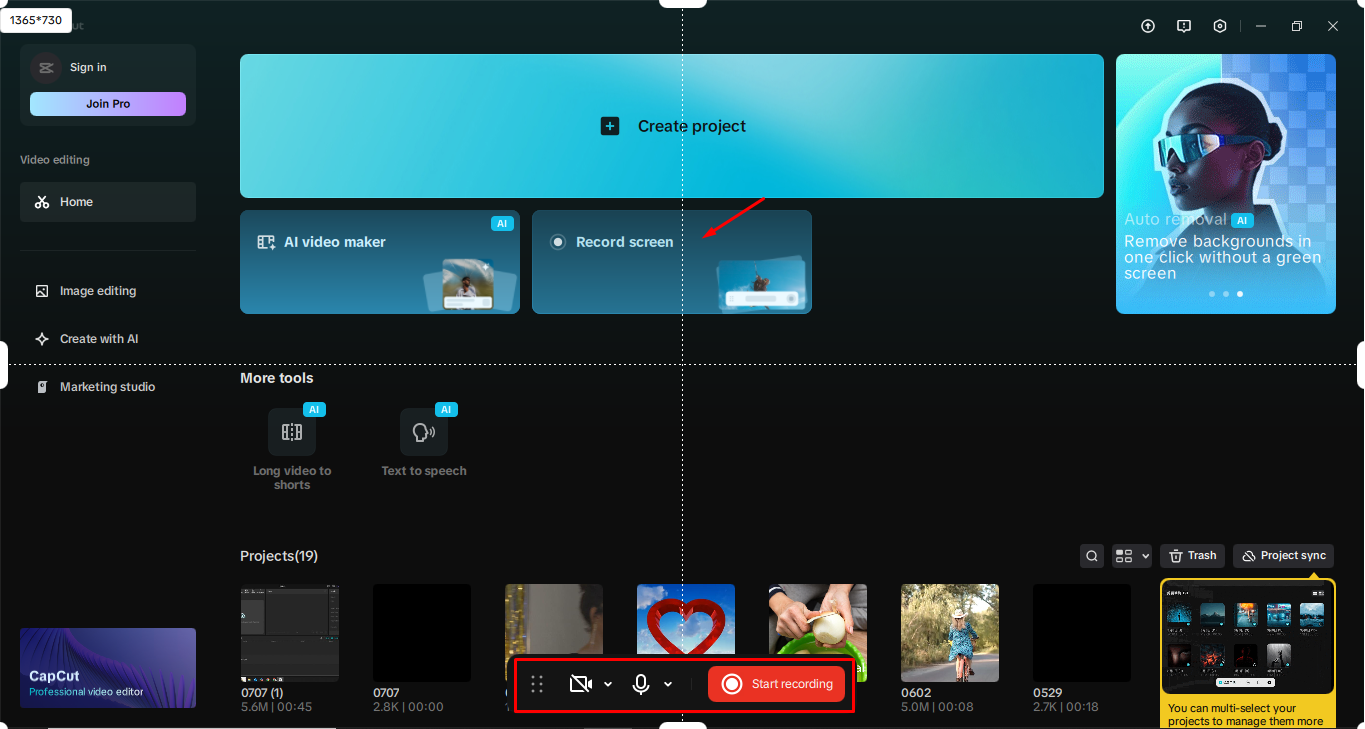Viewport: 1365px width, 729px height.
Task: Click the Create with AI sparkle icon
Action: coord(42,339)
